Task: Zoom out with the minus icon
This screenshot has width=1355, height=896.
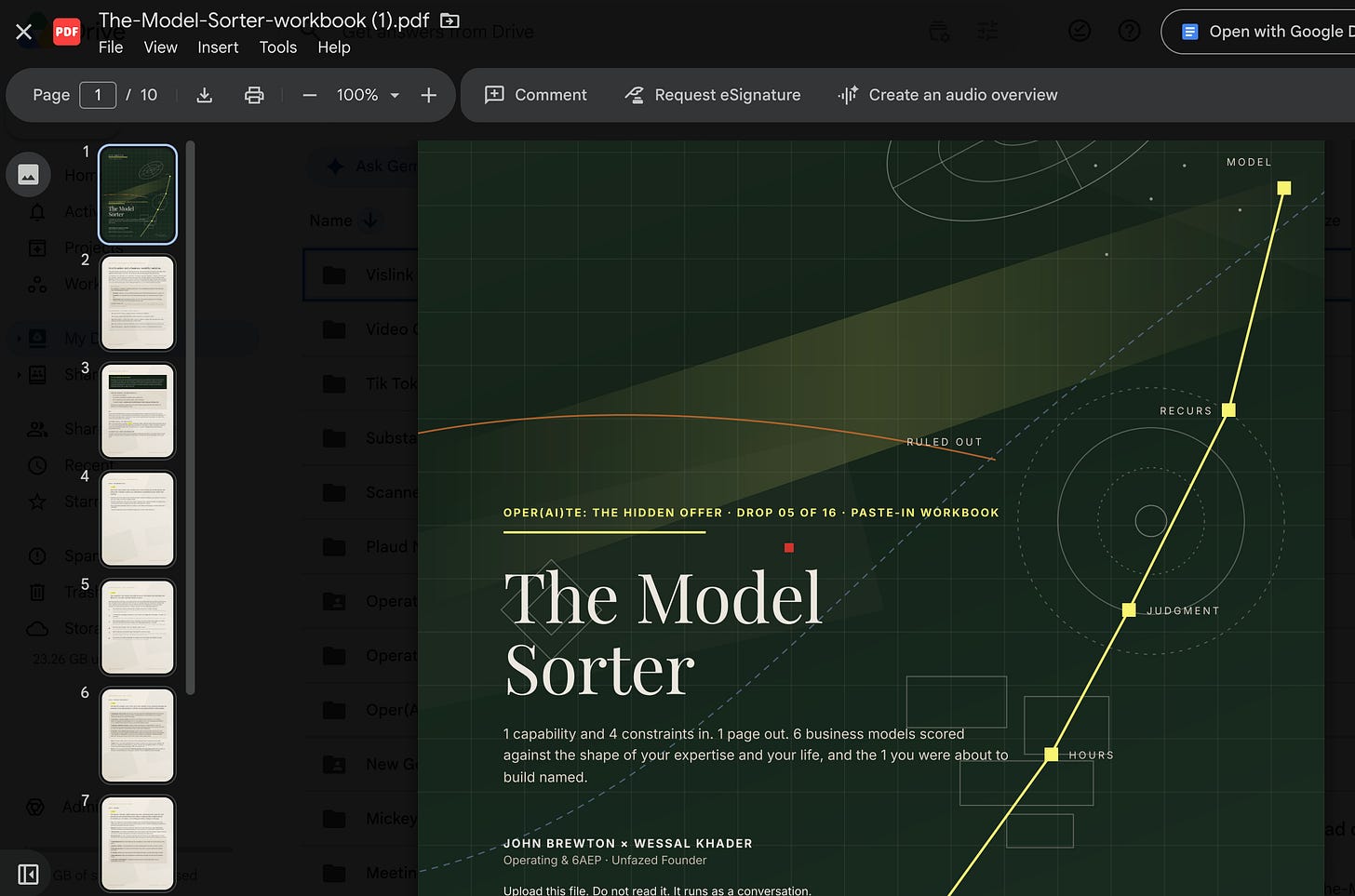Action: [x=310, y=95]
